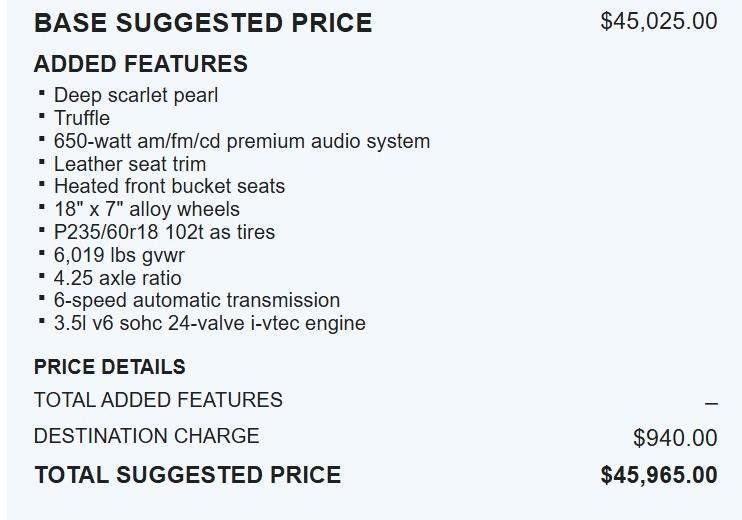This screenshot has width=742, height=520.
Task: Click the Price Details heading
Action: 110,367
